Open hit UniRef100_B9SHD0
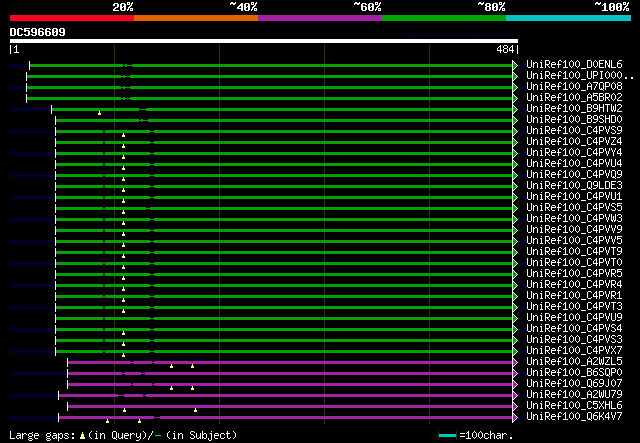 pyautogui.click(x=574, y=120)
